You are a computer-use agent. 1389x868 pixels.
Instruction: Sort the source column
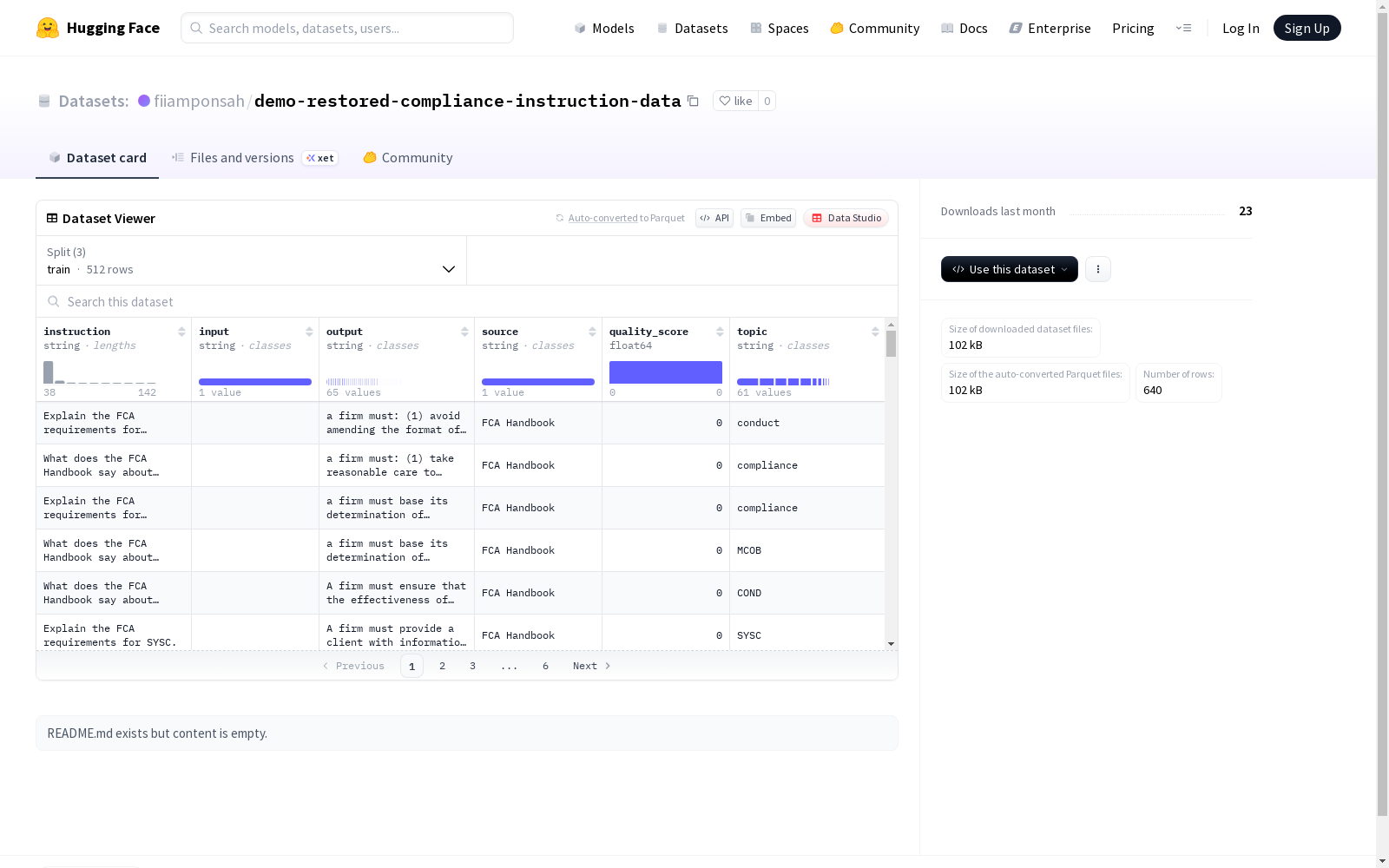point(592,332)
